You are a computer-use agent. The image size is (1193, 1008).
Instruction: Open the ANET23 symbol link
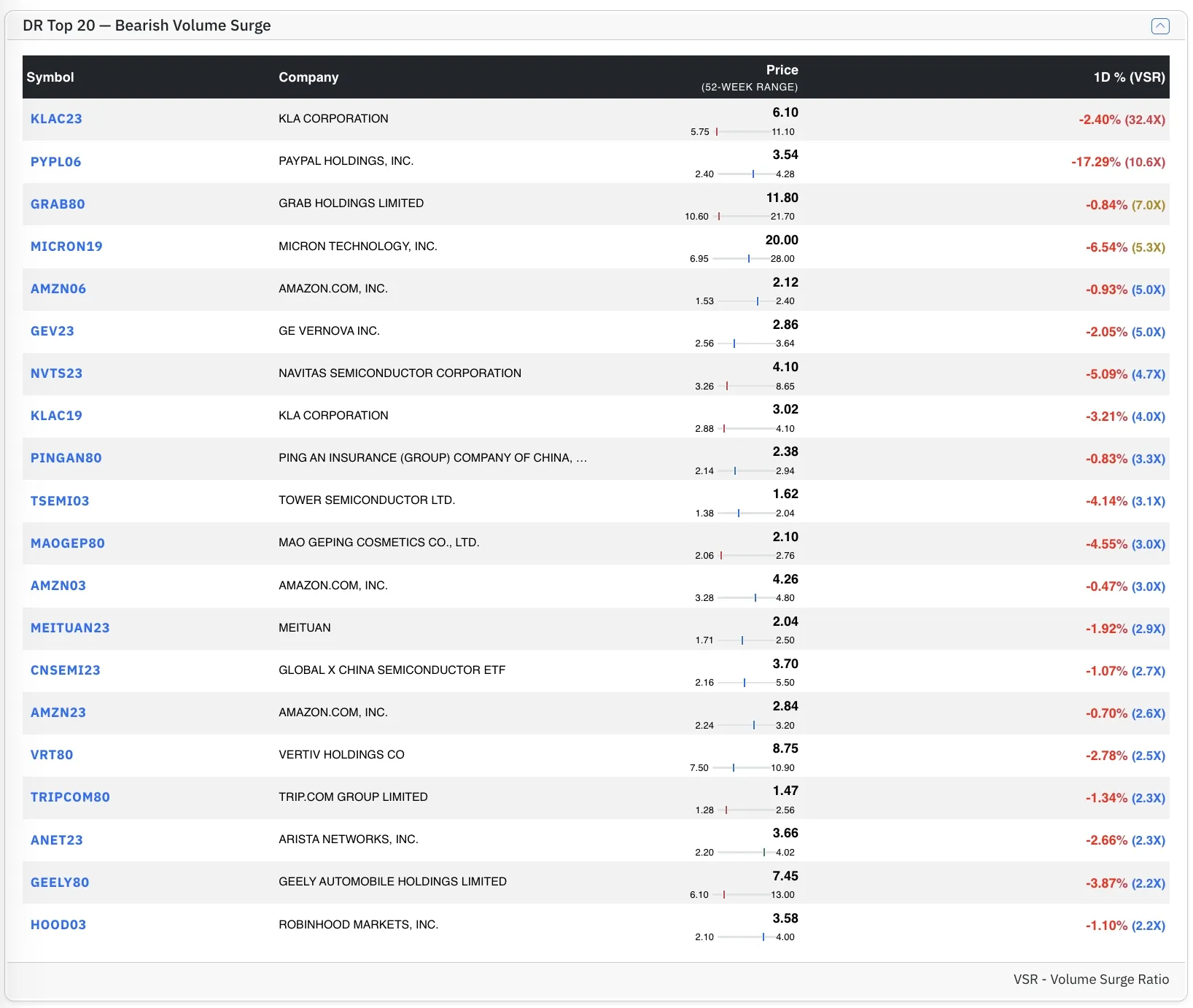pos(57,840)
